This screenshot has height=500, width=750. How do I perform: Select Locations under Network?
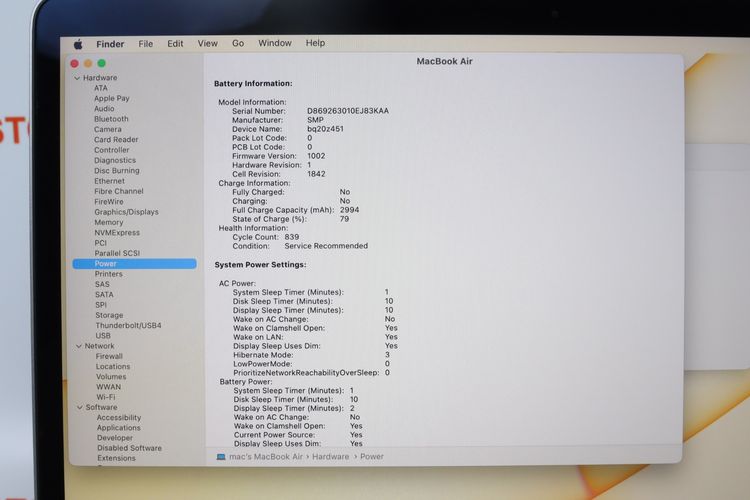point(113,367)
